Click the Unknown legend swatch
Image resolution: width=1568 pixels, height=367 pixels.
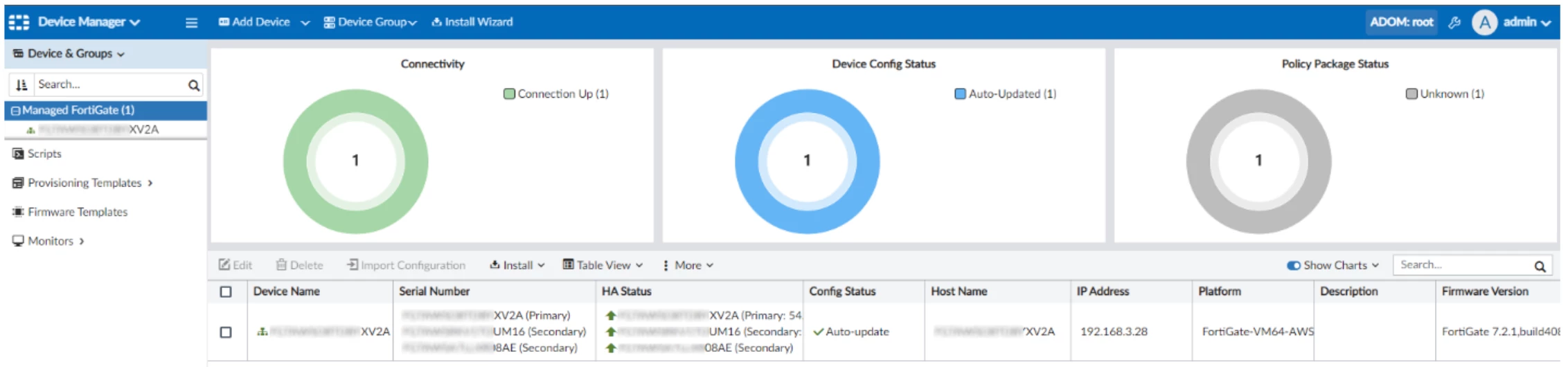coord(1411,94)
